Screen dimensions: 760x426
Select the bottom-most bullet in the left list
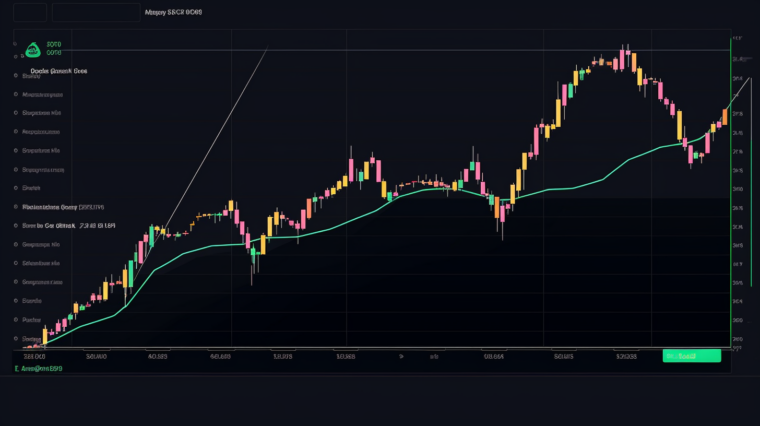click(17, 337)
